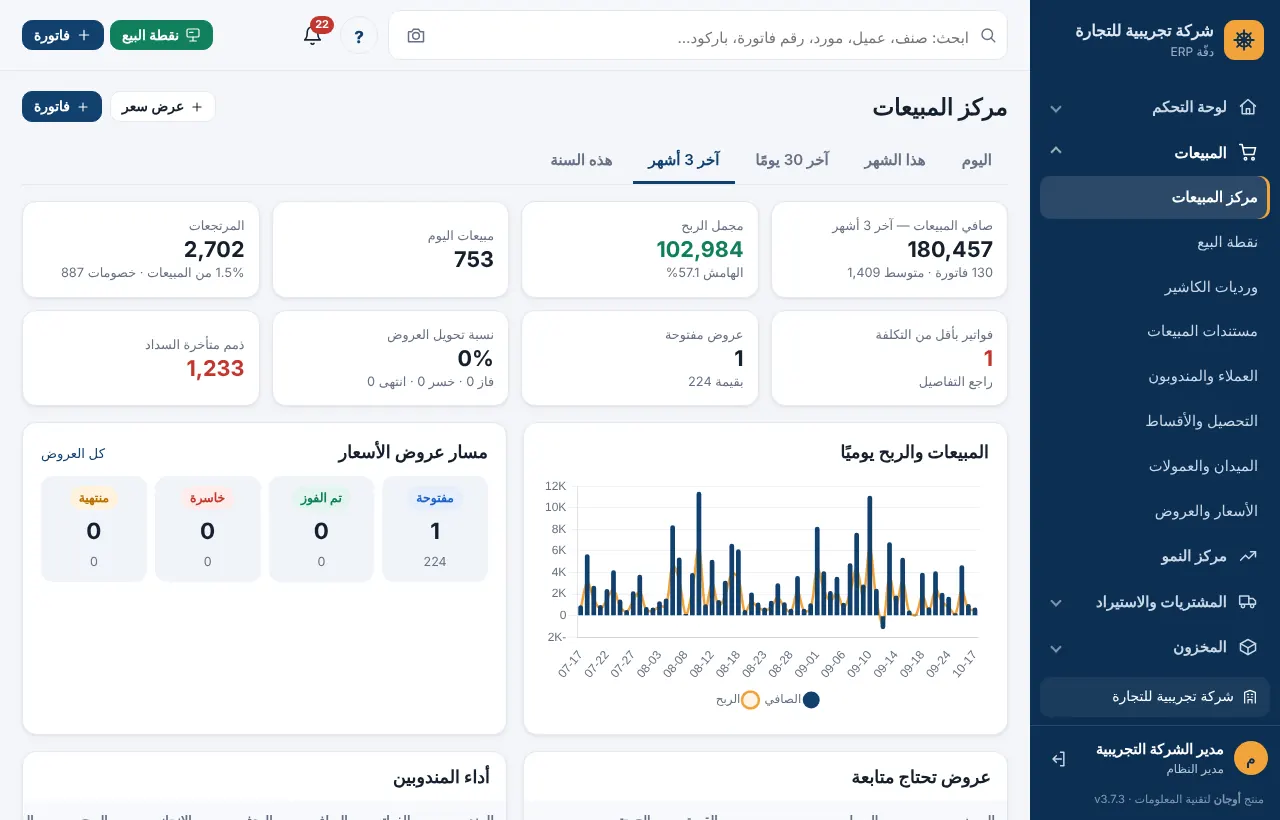Open ورديات الكاشير in the sidebar
Image resolution: width=1280 pixels, height=820 pixels.
(1155, 287)
